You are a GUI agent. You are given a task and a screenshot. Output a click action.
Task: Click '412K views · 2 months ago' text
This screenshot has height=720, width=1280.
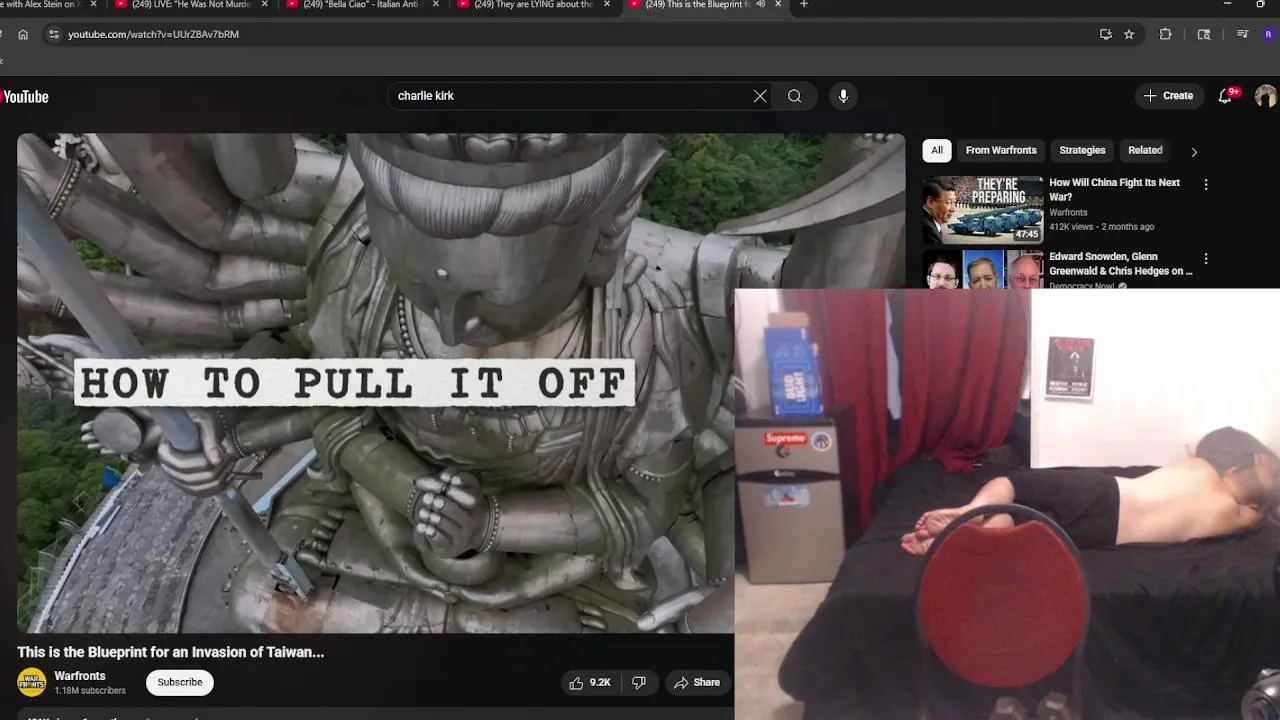(x=1101, y=227)
